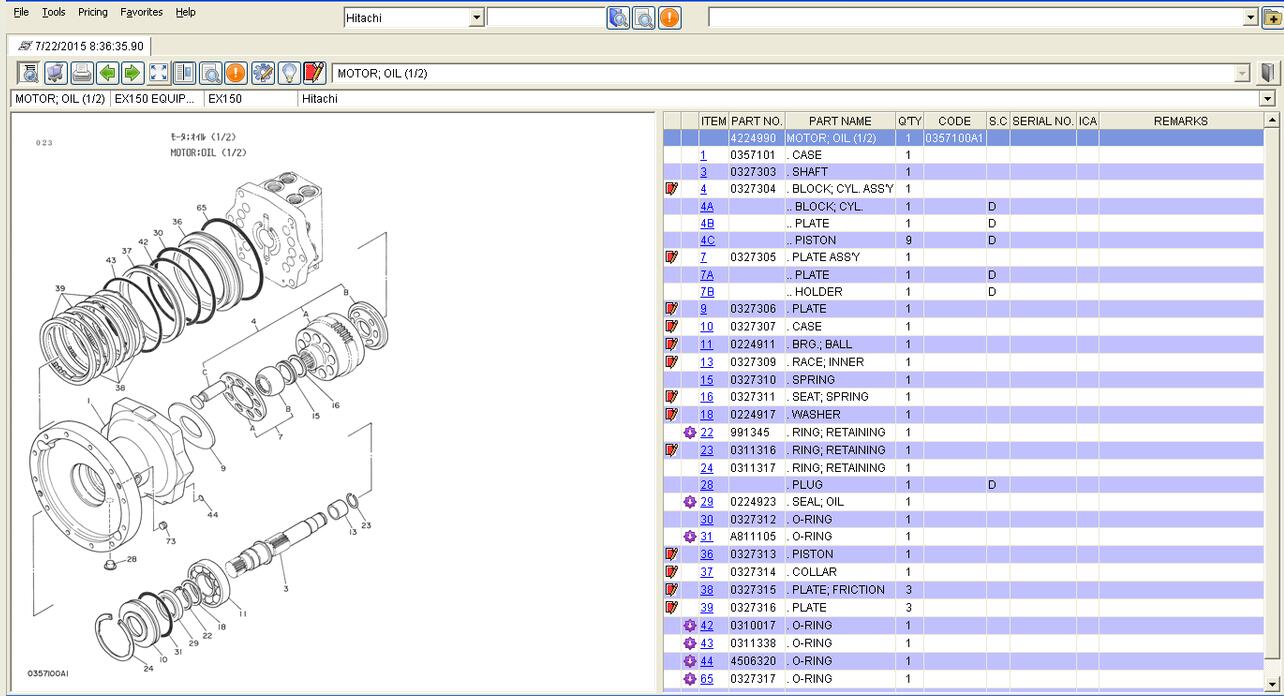Open item link 15 SPRING
Screen dimensions: 1284x696
707,380
